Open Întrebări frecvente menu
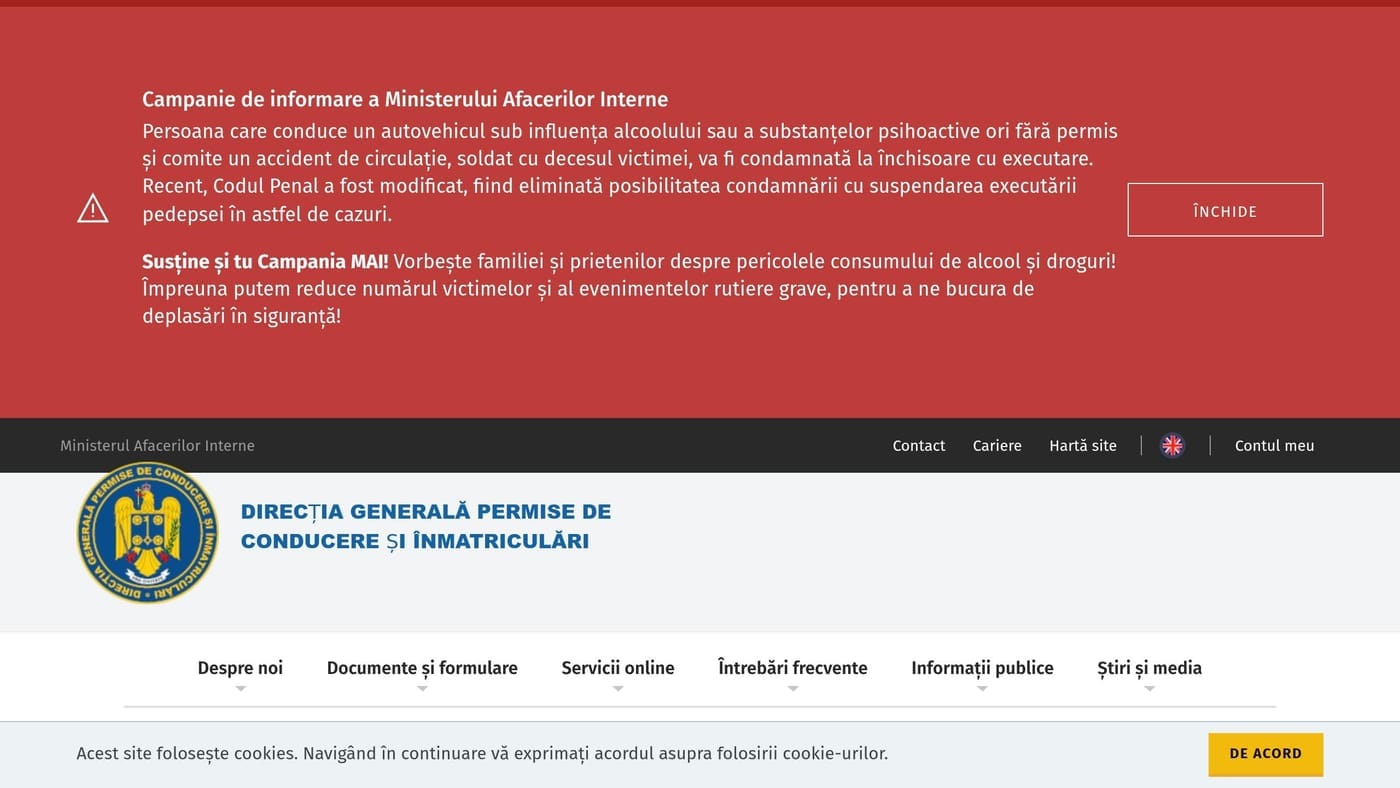 [x=793, y=668]
